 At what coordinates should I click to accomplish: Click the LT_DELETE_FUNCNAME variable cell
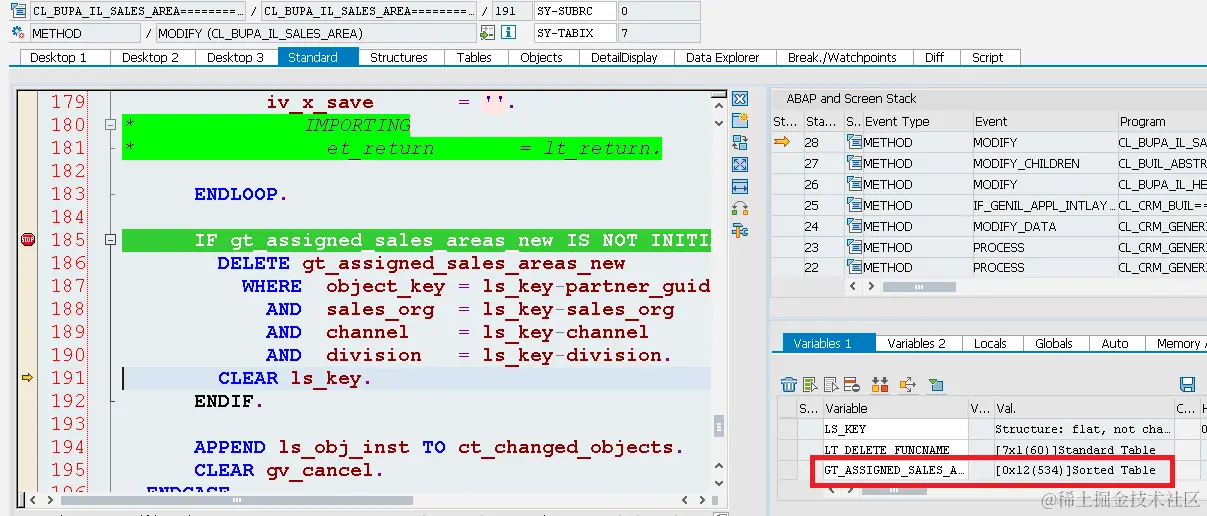(894, 449)
